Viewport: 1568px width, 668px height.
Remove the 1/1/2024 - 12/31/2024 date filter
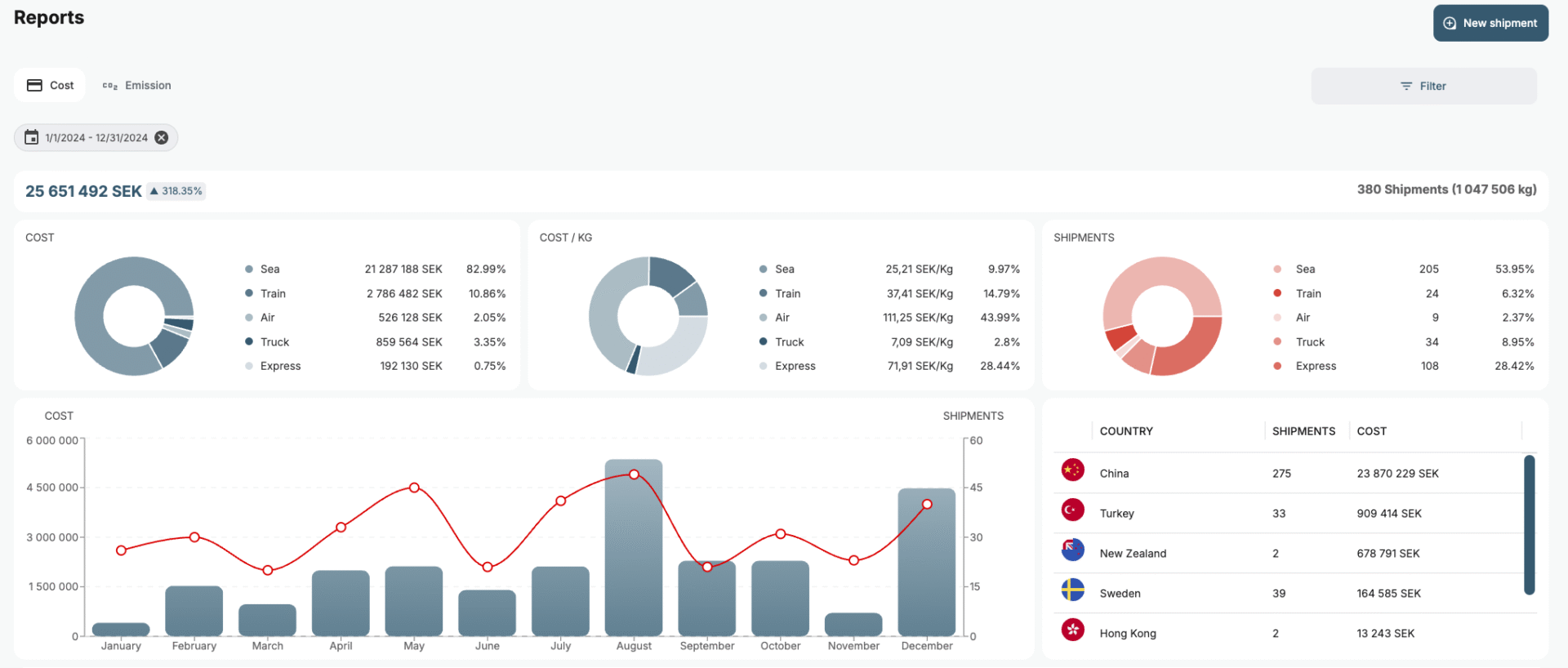[162, 137]
